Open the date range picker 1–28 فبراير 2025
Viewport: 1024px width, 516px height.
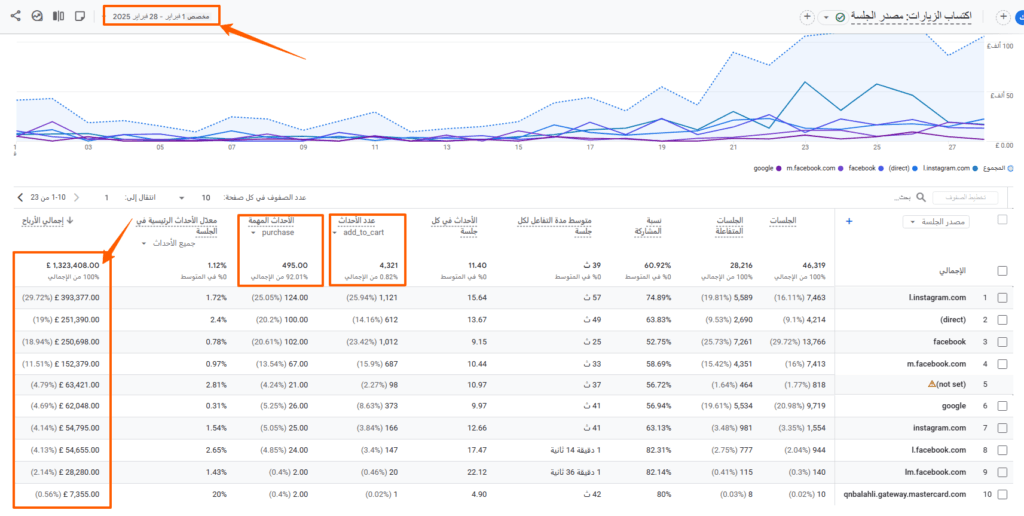[161, 16]
